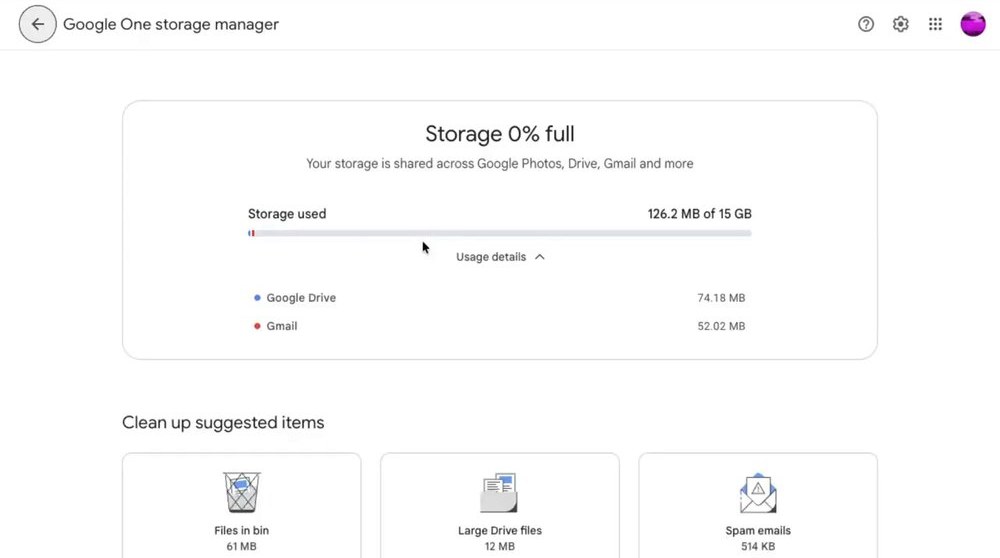Open the Google apps grid

[935, 24]
